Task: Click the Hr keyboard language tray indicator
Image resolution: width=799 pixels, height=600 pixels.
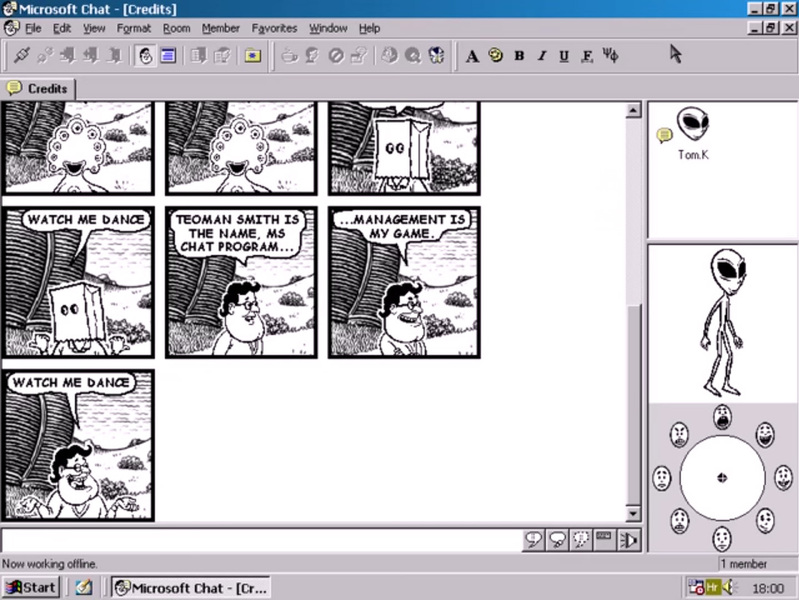Action: [x=713, y=588]
